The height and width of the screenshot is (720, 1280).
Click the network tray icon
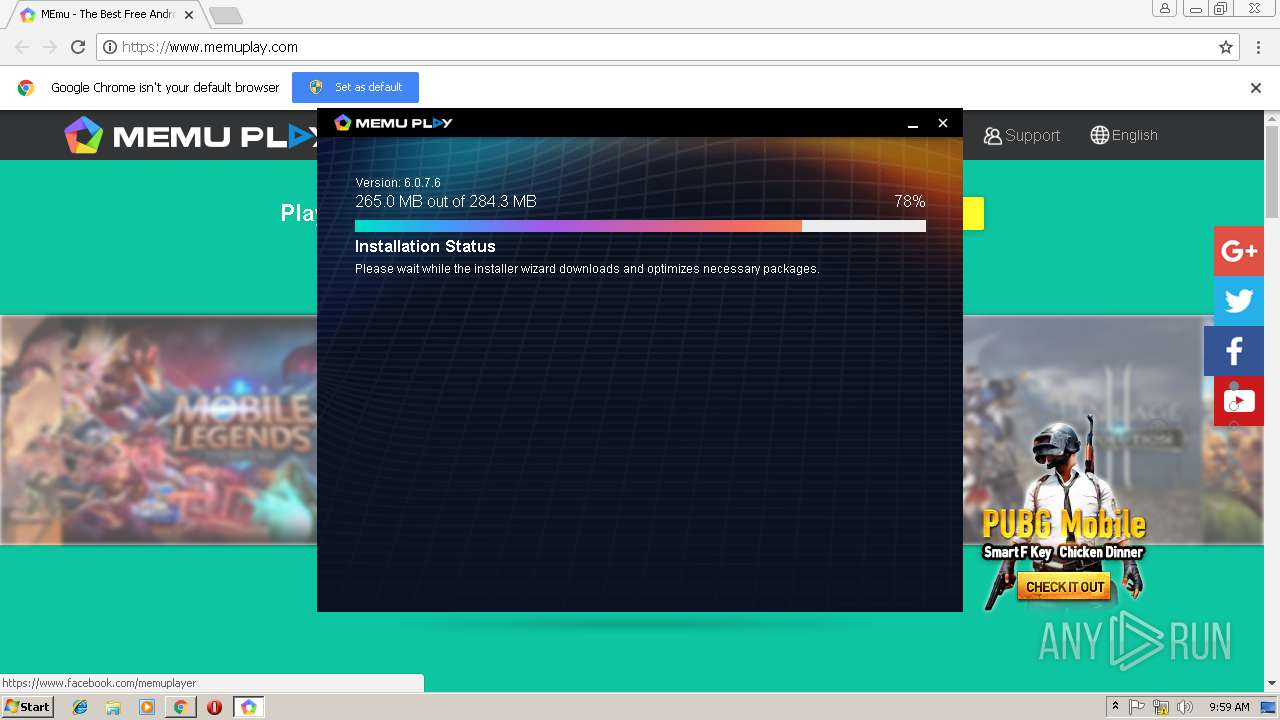[x=1161, y=707]
